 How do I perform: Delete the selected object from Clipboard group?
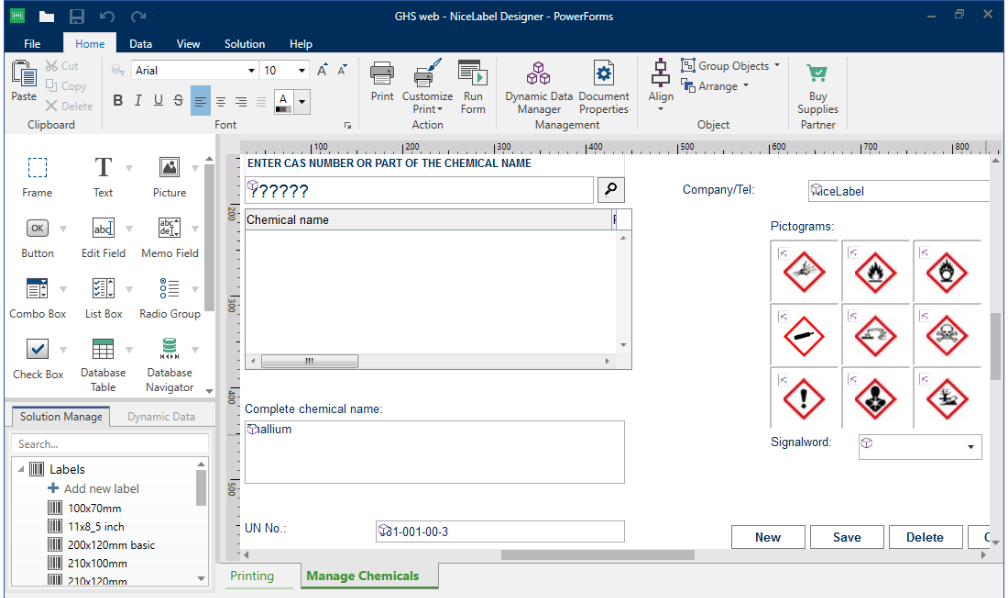[x=69, y=106]
